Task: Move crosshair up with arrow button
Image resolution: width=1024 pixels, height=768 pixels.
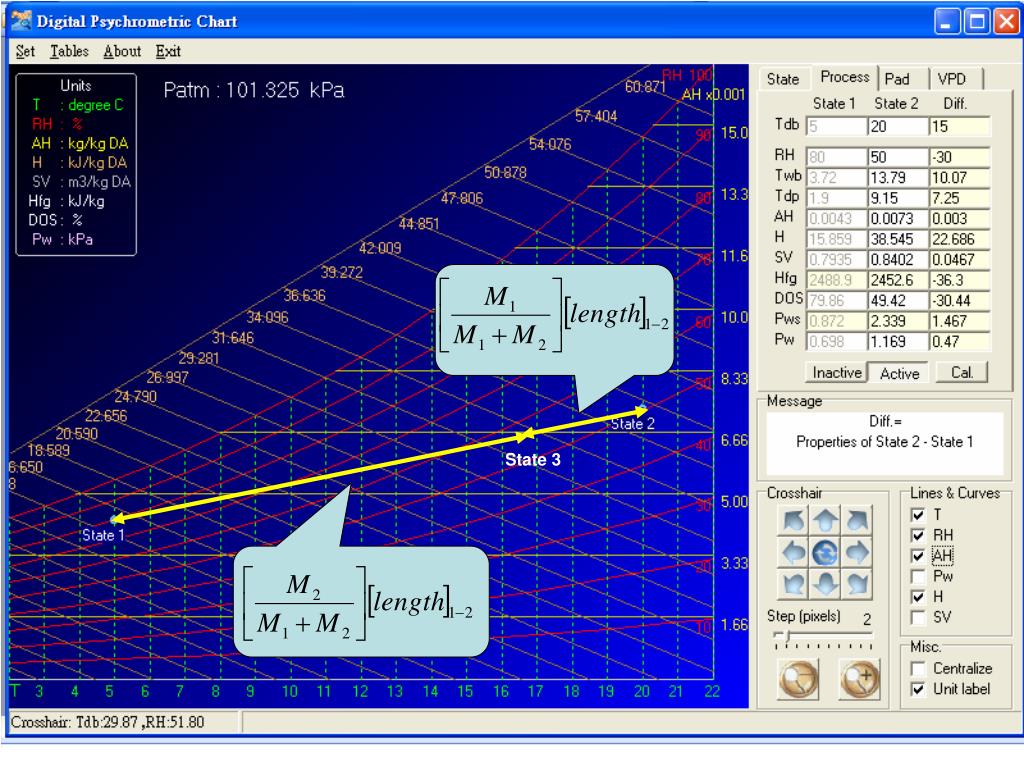Action: click(x=825, y=520)
